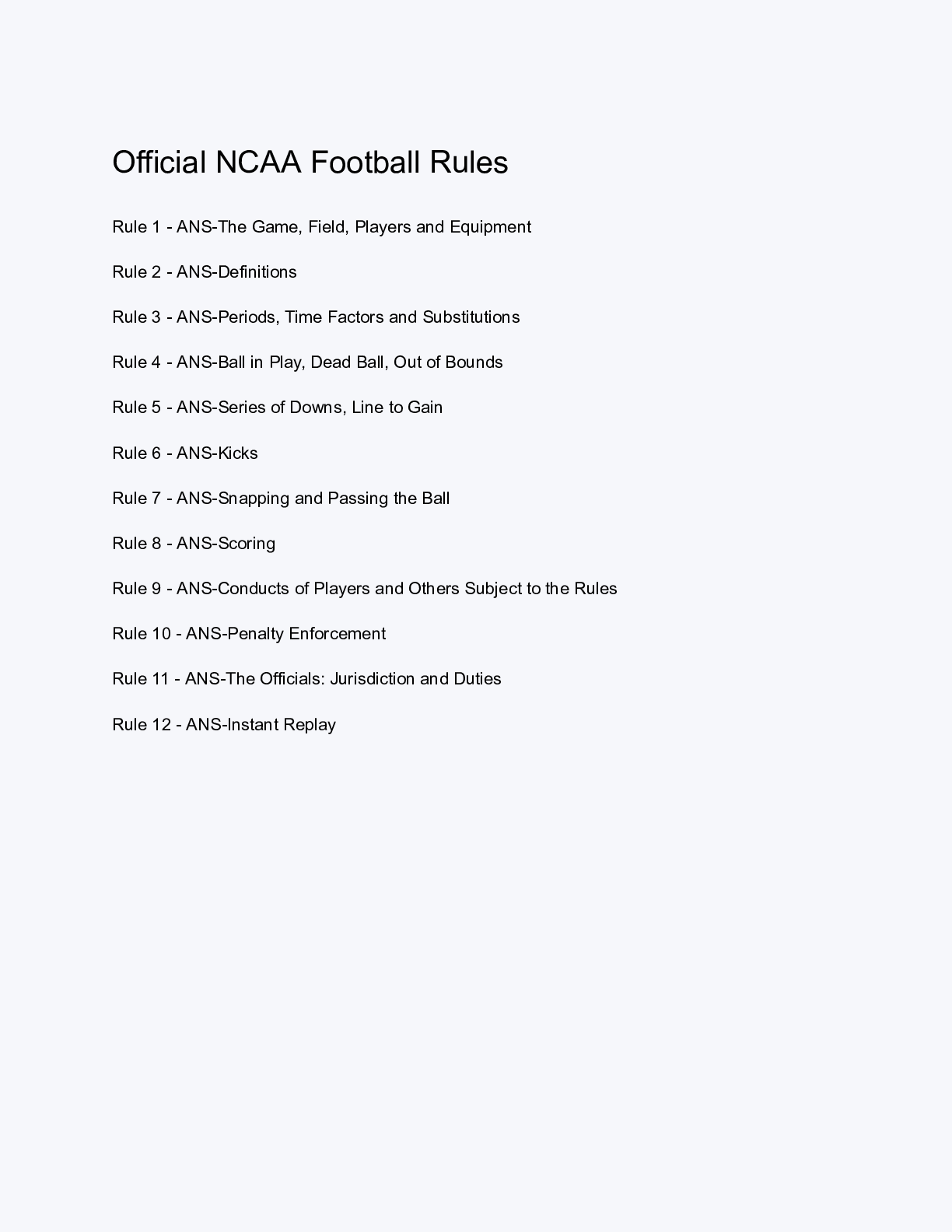Select Rule 1 The Game, Field, Players line
This screenshot has width=952, height=1232.
[321, 227]
